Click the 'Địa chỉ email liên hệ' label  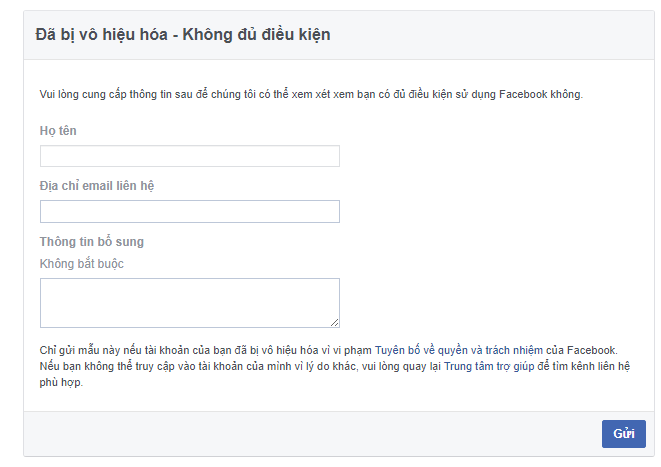(x=97, y=186)
